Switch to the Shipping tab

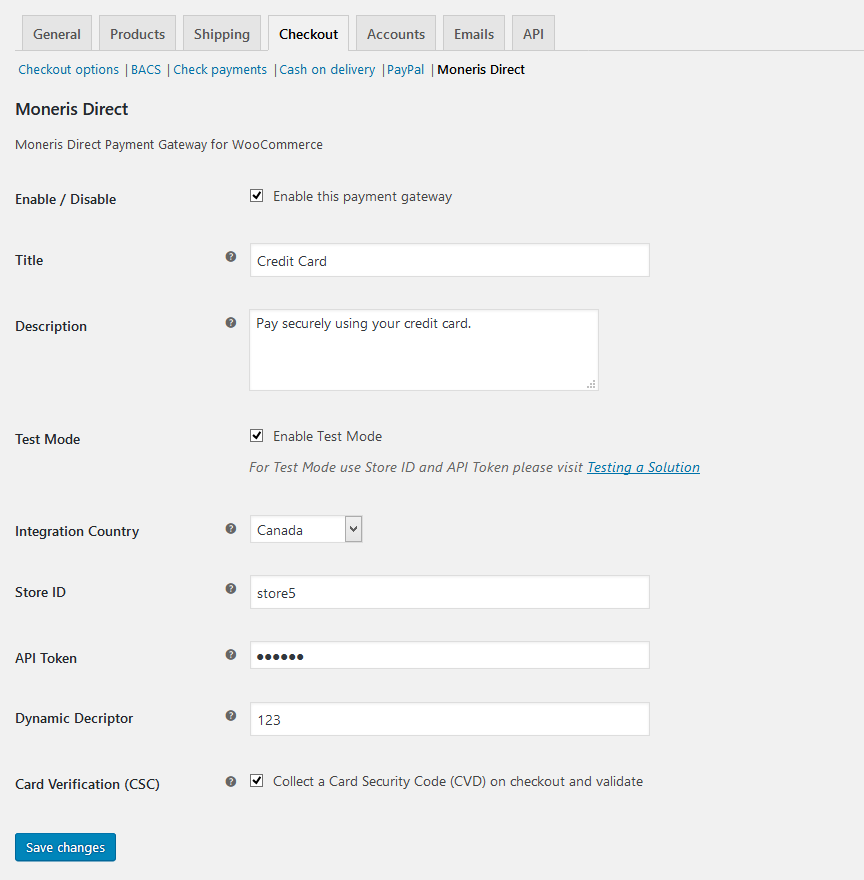pyautogui.click(x=222, y=34)
